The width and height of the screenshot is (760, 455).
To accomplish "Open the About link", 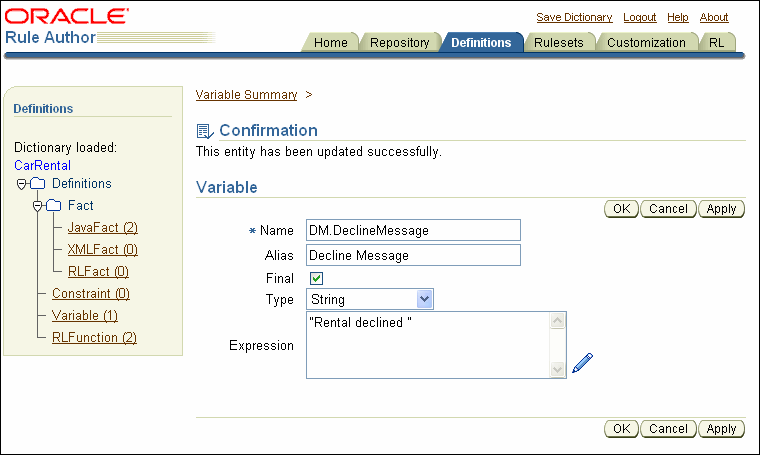I will 714,17.
